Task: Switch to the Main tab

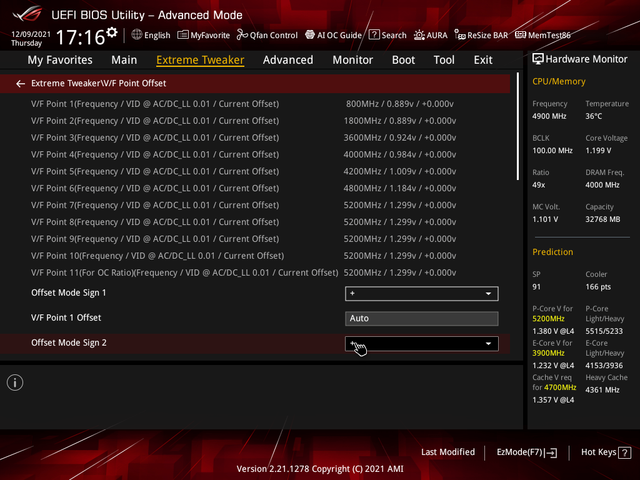Action: coord(124,60)
